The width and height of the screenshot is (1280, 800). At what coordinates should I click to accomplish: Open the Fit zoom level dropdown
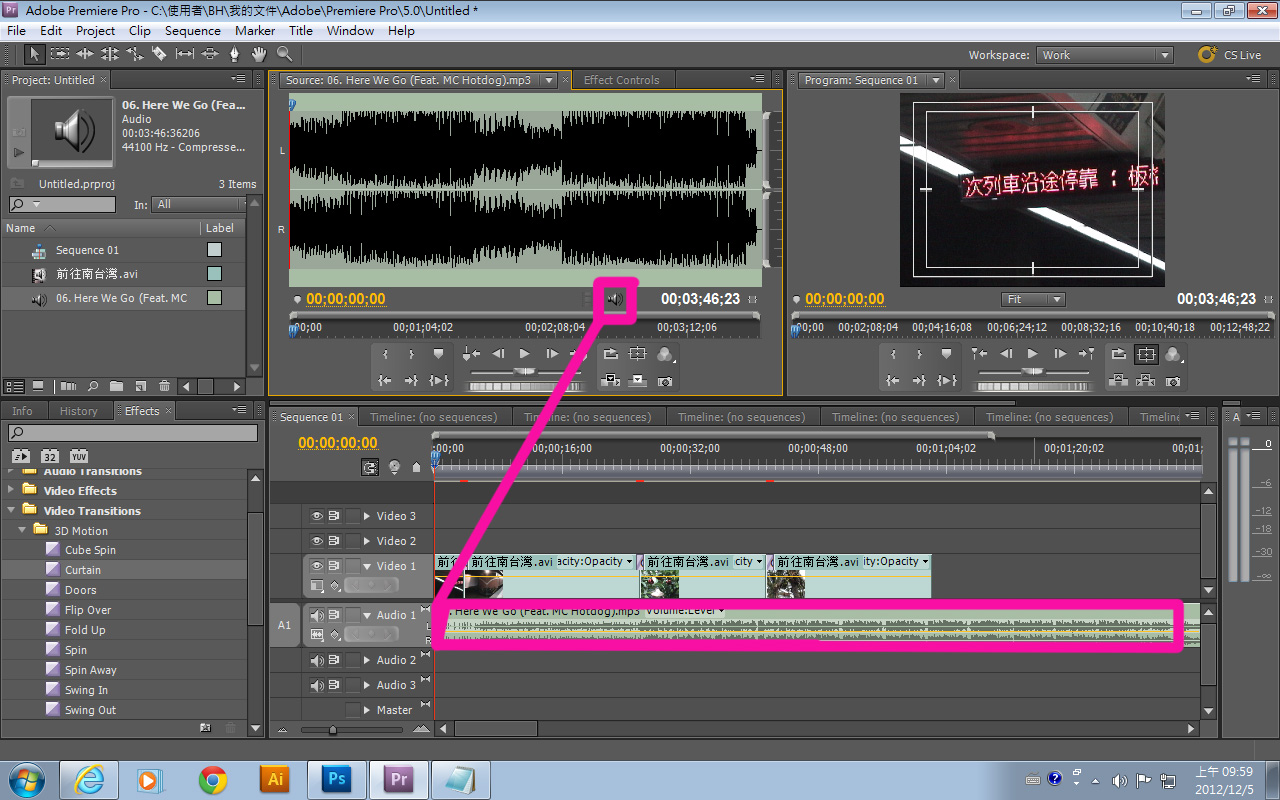point(1033,299)
